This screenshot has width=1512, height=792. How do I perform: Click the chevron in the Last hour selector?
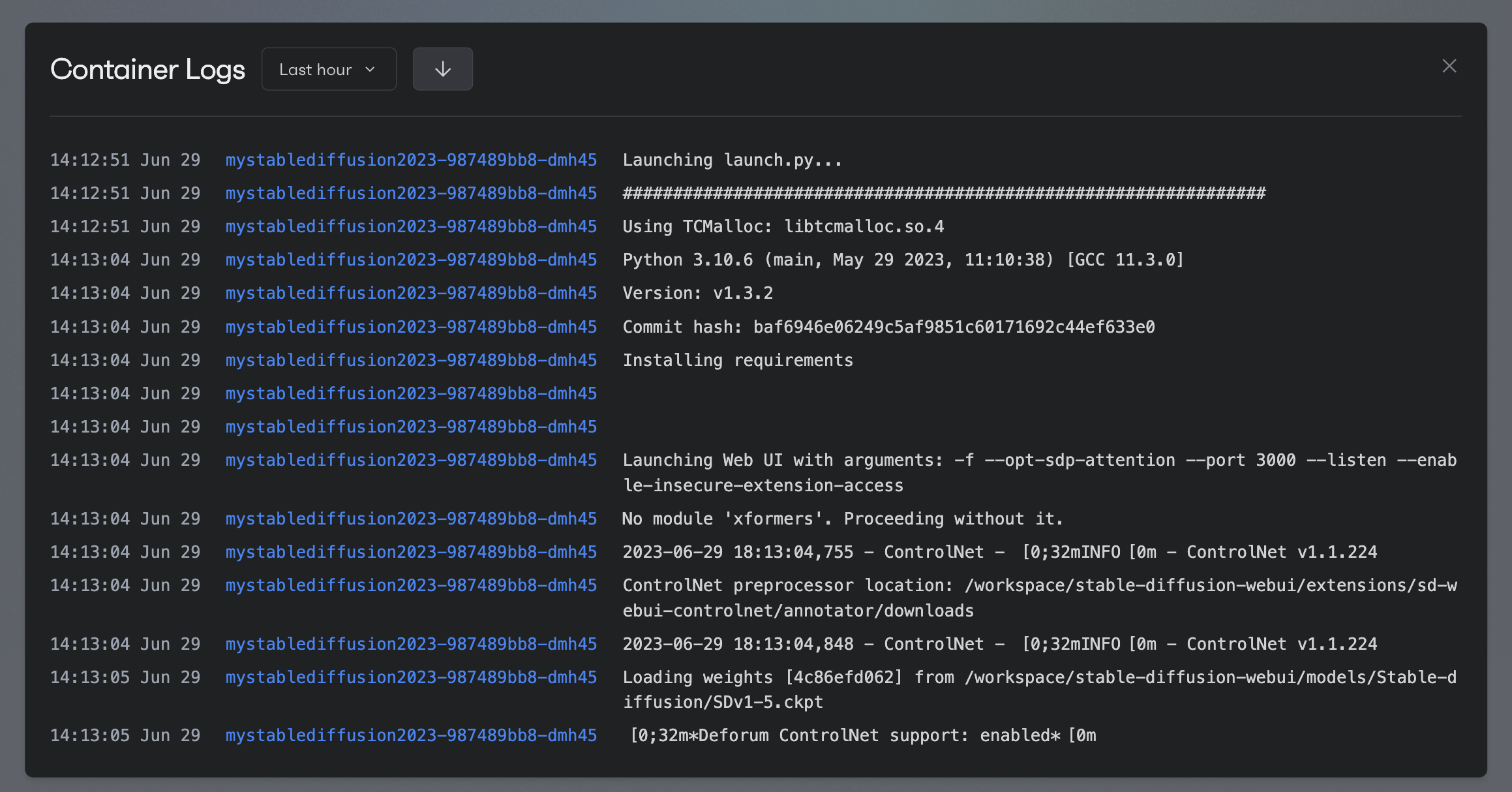(370, 69)
